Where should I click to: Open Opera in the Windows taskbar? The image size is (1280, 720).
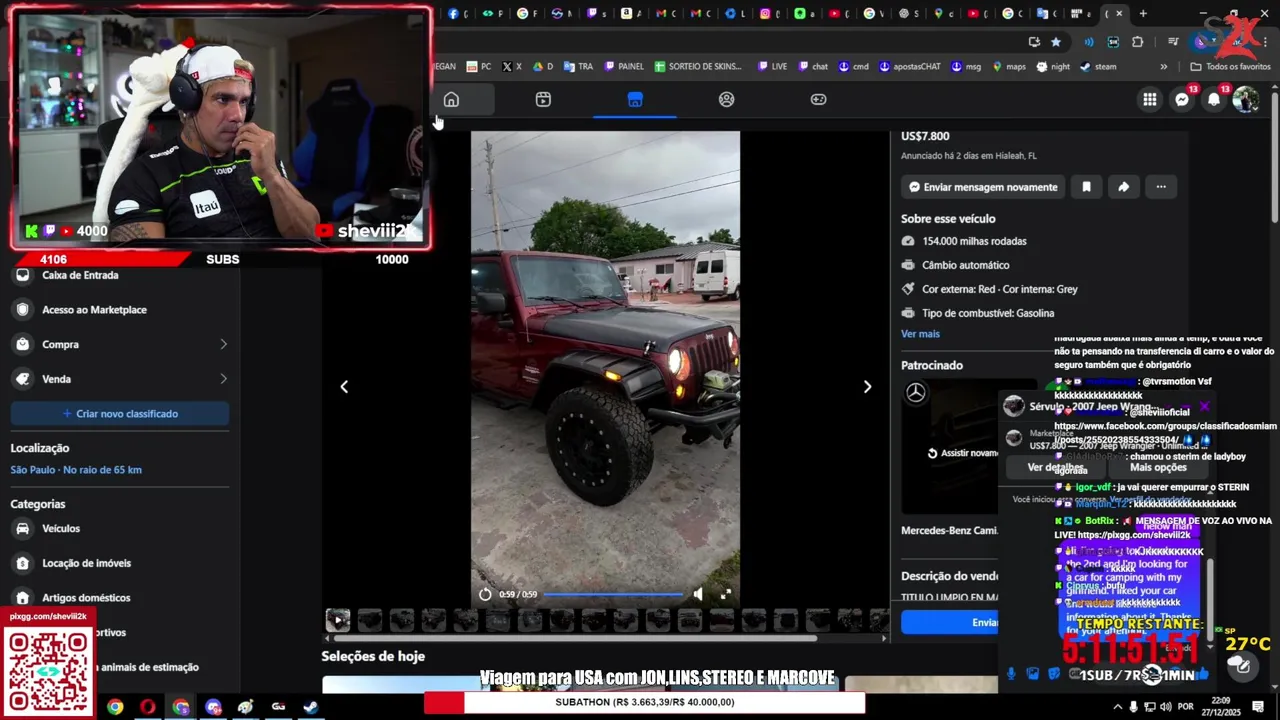click(148, 707)
